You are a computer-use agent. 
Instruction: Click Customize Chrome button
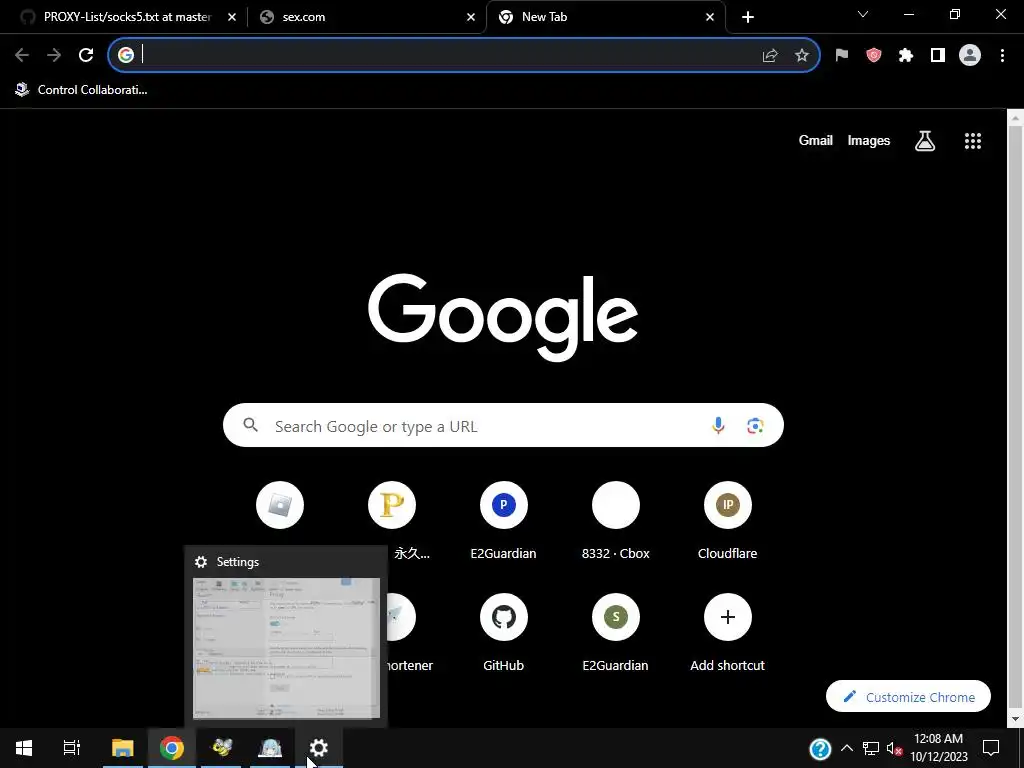pyautogui.click(x=908, y=697)
